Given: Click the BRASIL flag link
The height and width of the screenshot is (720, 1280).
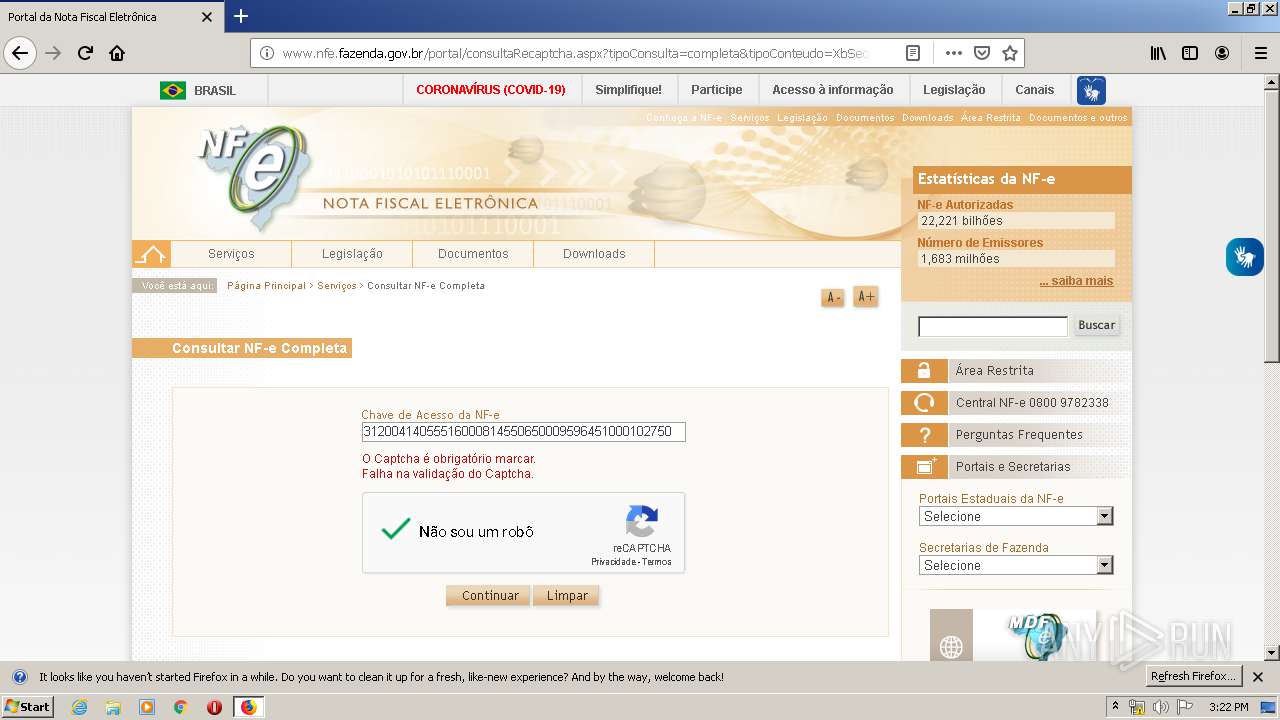Looking at the screenshot, I should pyautogui.click(x=198, y=90).
